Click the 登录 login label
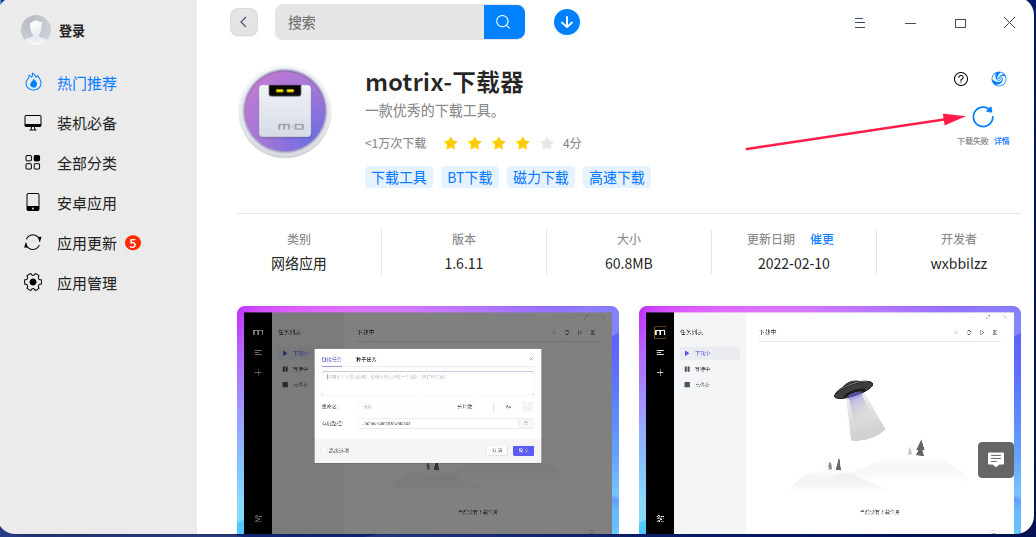The image size is (1036, 537). click(72, 31)
